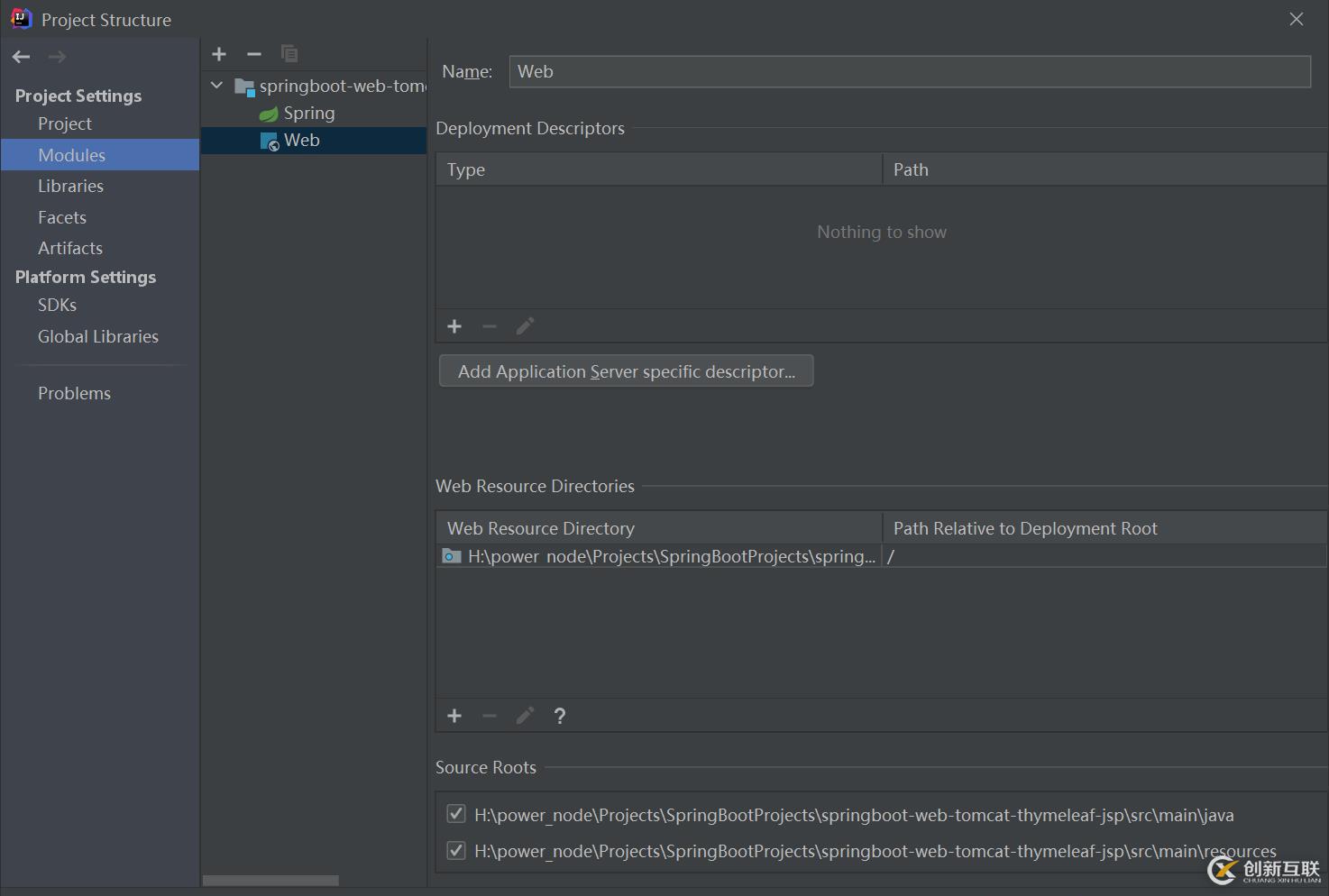Open Libraries in Project Settings
1329x896 pixels.
pyautogui.click(x=70, y=187)
